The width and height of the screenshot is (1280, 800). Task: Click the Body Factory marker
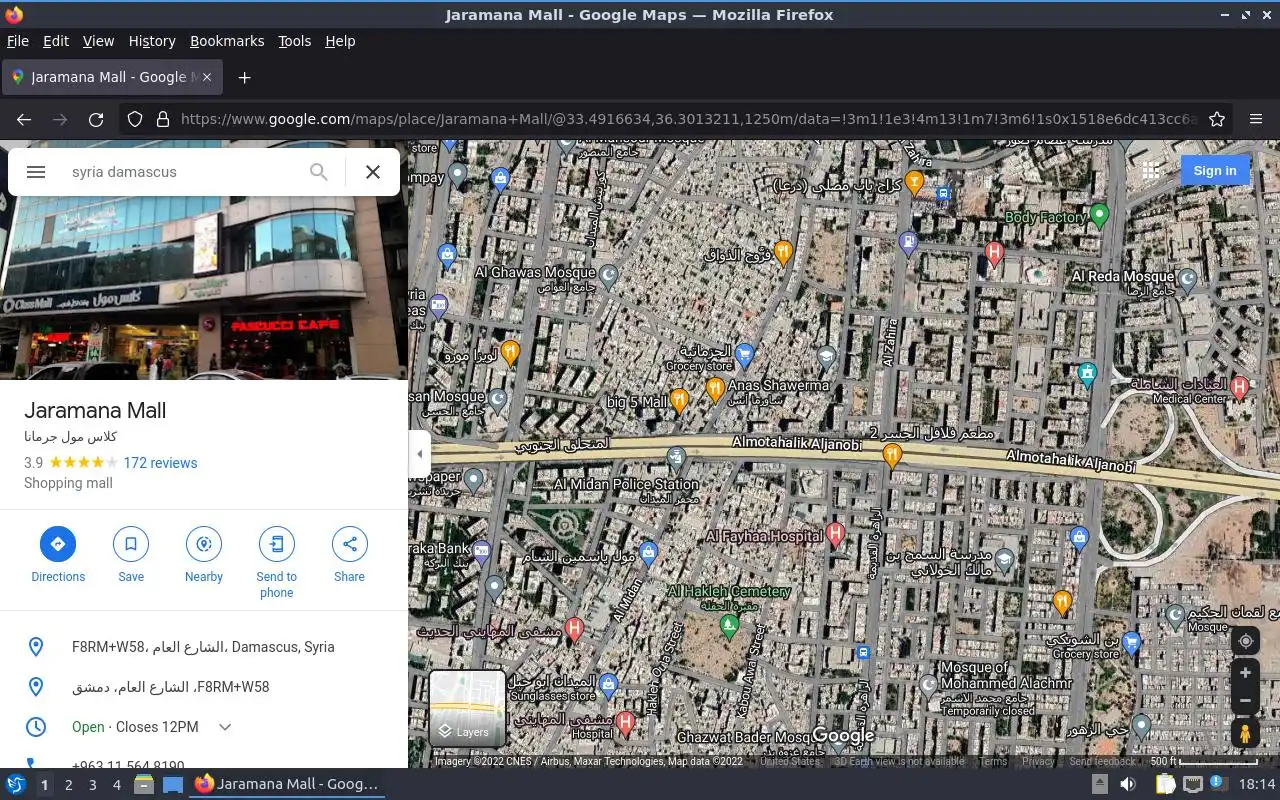tap(1099, 214)
